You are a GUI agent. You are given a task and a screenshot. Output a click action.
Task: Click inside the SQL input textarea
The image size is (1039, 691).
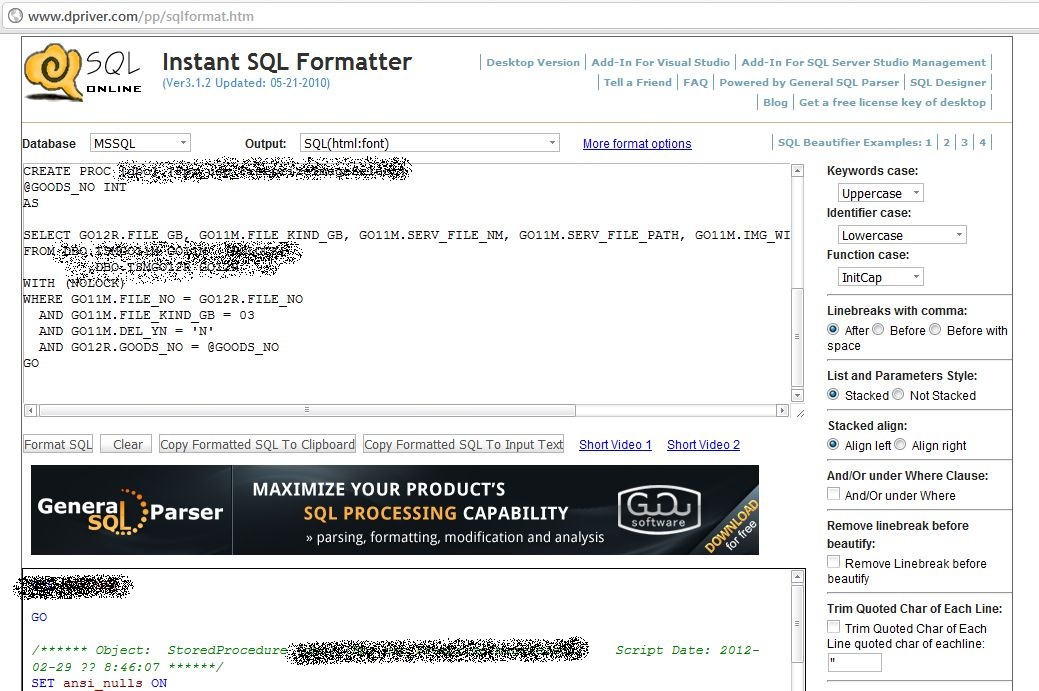point(407,284)
